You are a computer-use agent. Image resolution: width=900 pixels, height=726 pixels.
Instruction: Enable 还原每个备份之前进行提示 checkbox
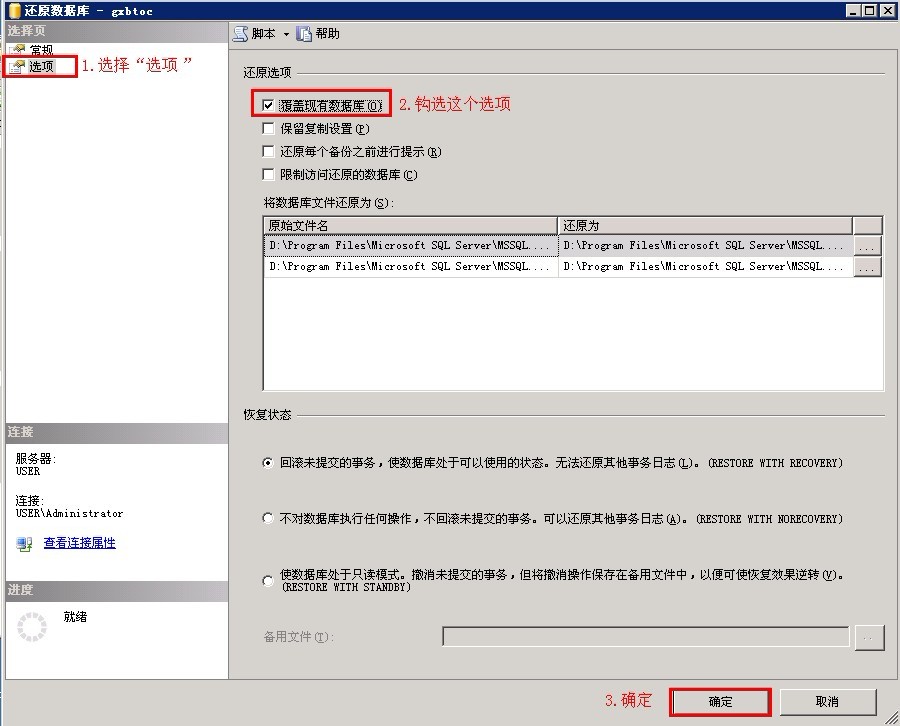coord(267,151)
